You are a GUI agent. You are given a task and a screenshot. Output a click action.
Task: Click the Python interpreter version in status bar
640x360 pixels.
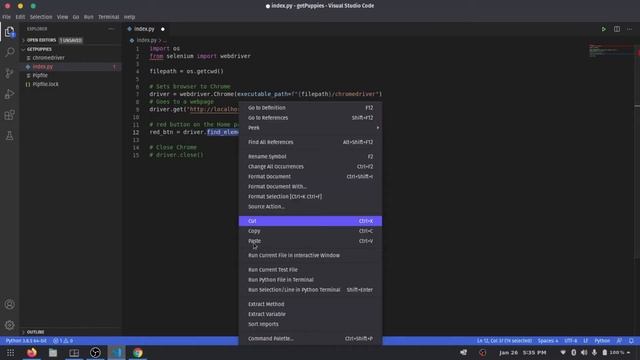point(26,341)
